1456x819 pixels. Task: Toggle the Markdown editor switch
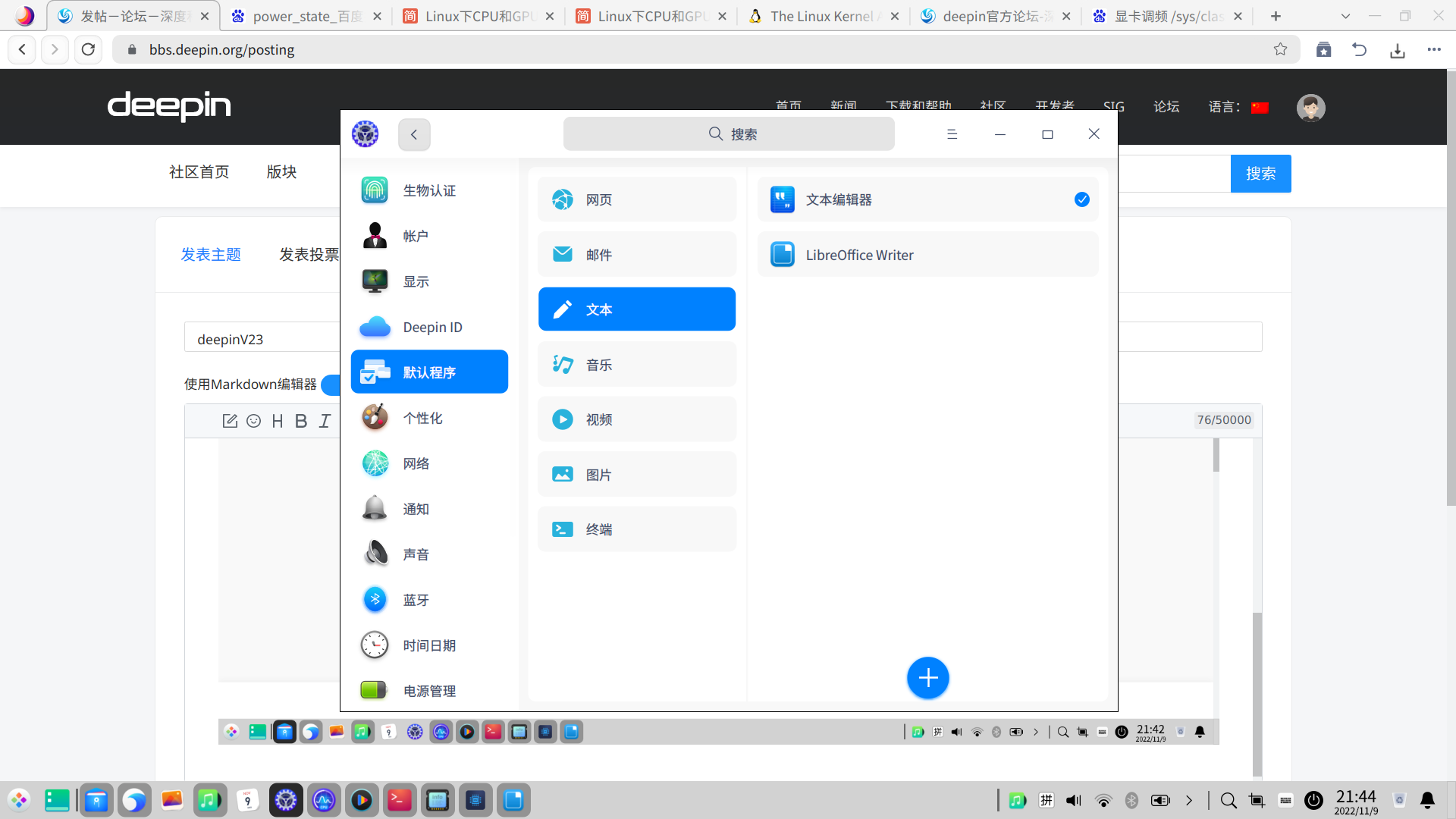[x=331, y=384]
